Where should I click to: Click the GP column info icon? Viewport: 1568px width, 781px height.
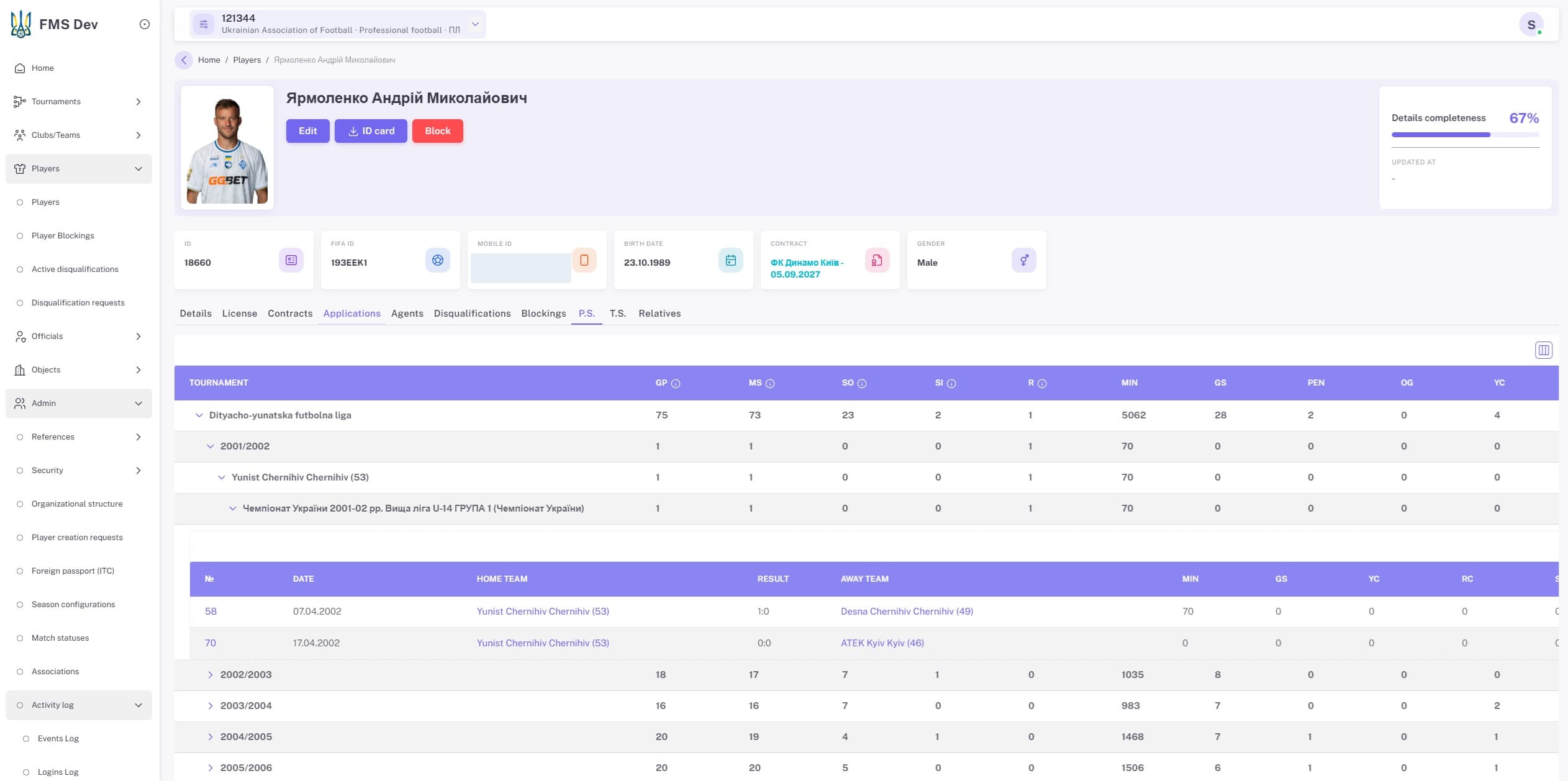676,384
